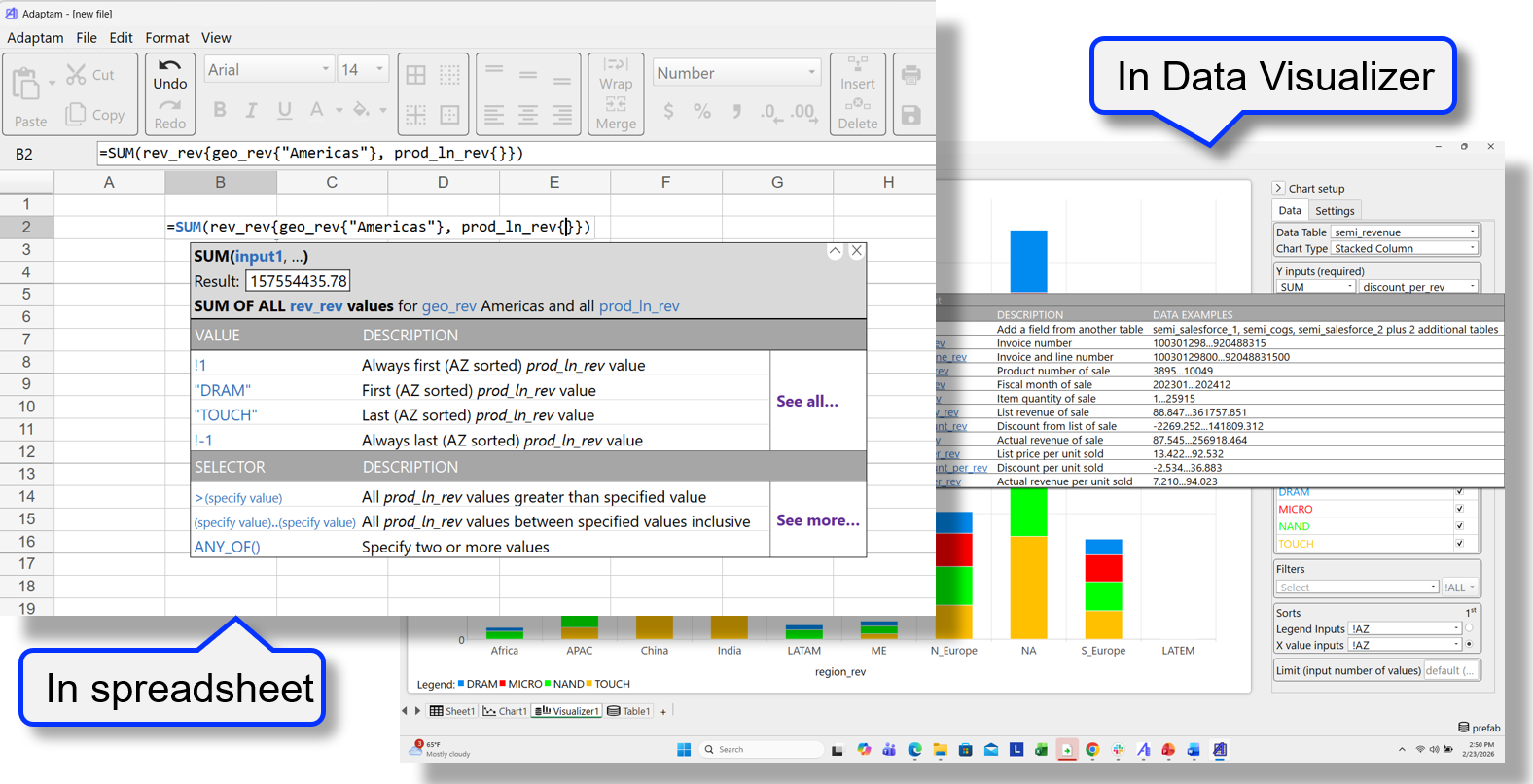Apply all borders icon
Image resolution: width=1533 pixels, height=784 pixels.
416,75
